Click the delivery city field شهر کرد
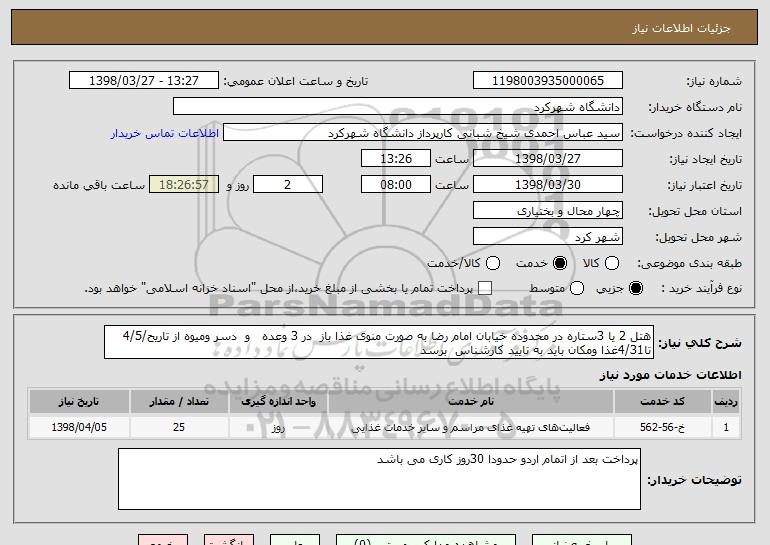Screen dimensions: 770x545 click(x=548, y=237)
